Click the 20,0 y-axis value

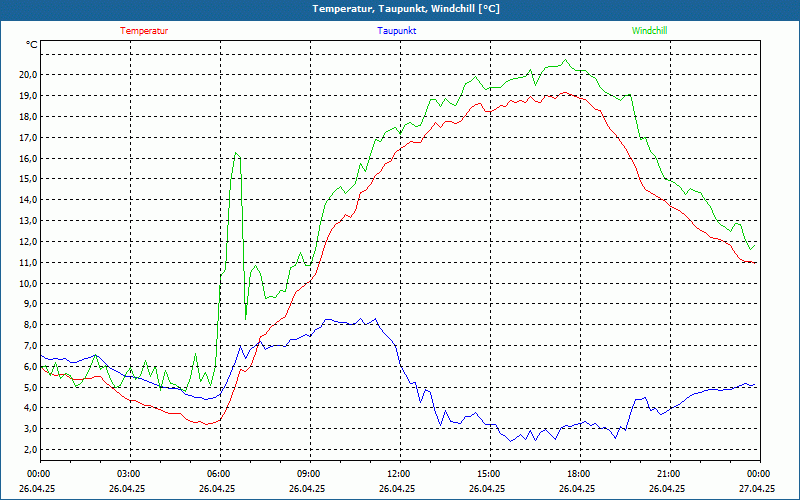(28, 75)
